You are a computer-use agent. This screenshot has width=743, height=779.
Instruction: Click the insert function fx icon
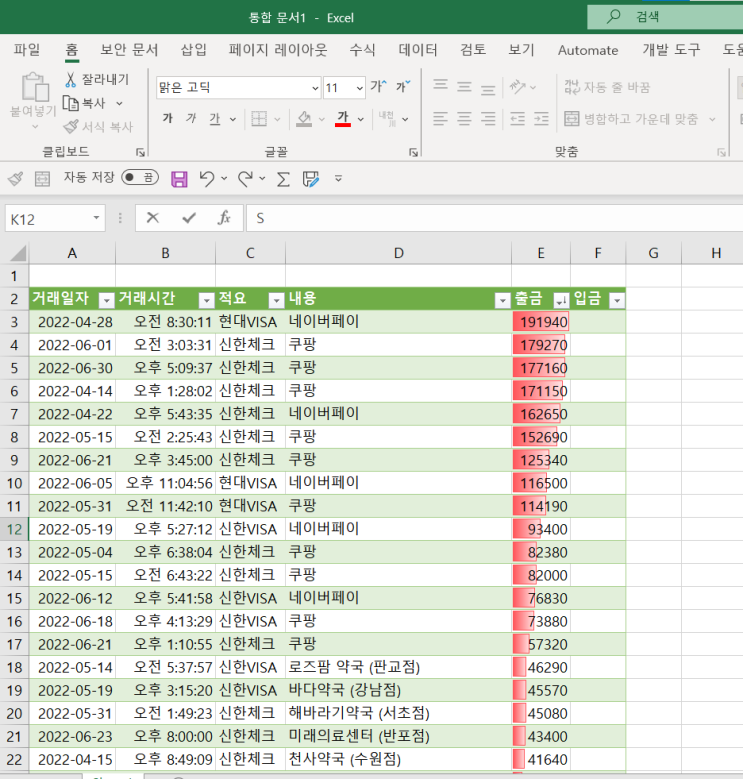[224, 218]
